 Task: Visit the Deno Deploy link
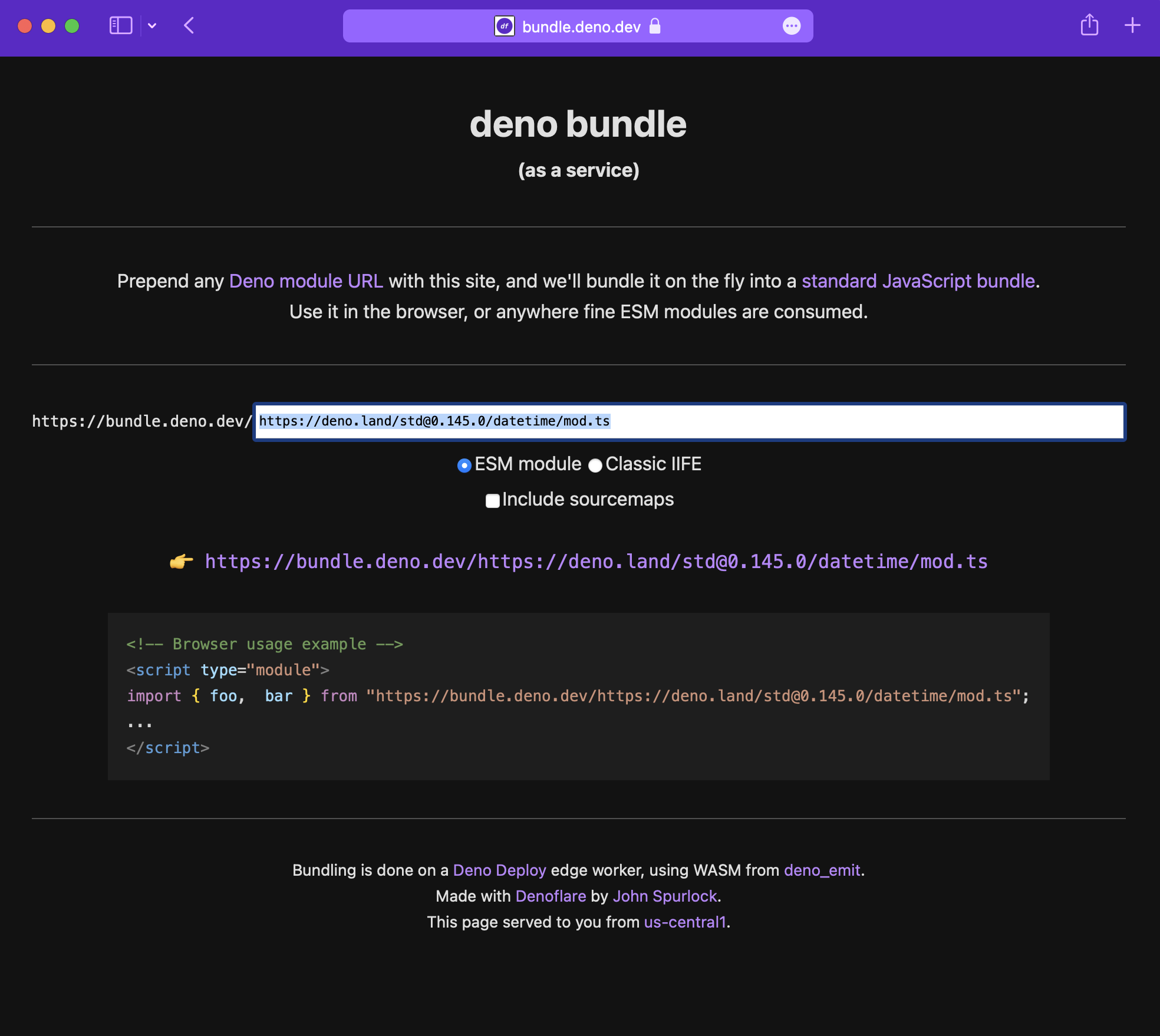[x=499, y=870]
